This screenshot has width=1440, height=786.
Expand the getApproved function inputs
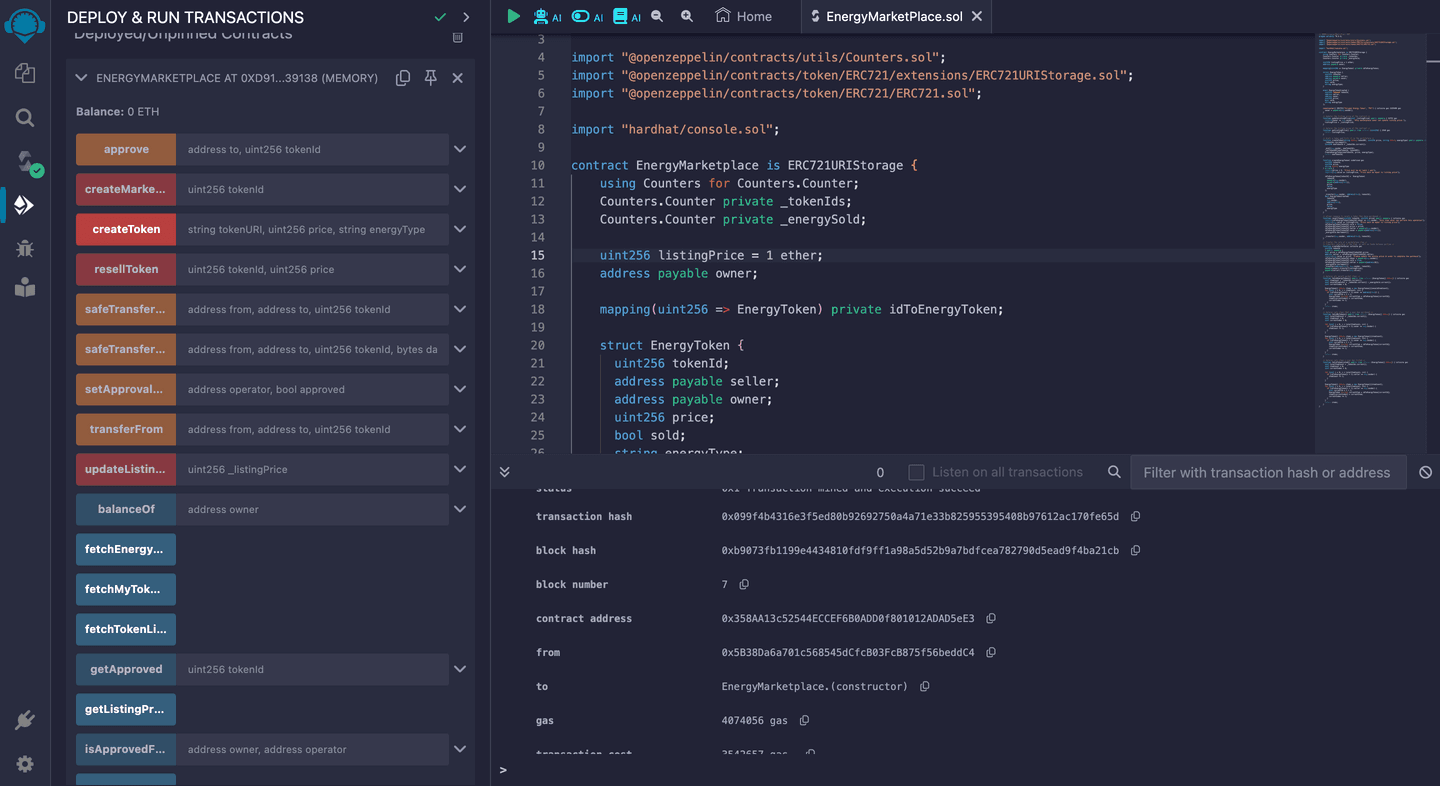click(460, 669)
